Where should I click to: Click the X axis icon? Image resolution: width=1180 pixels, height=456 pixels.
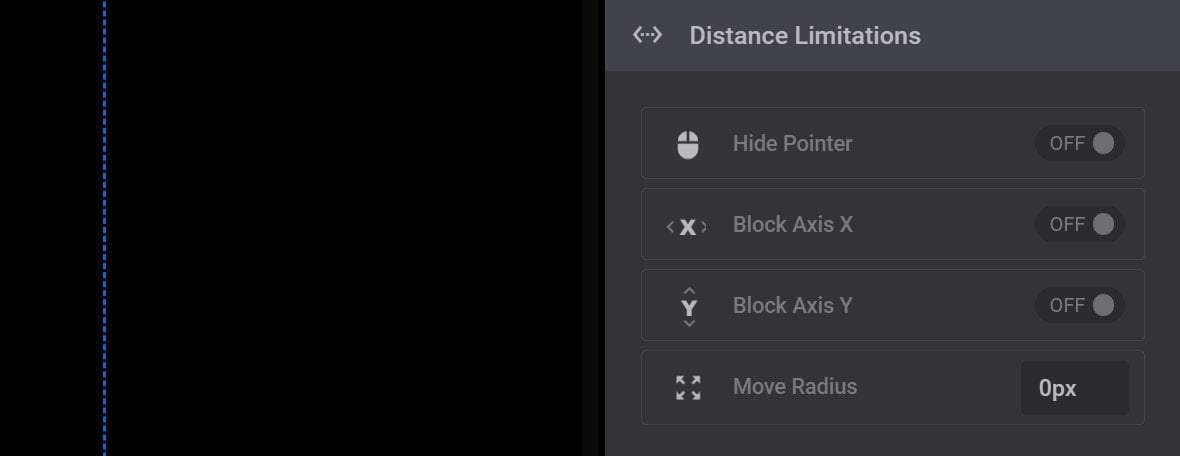[688, 226]
